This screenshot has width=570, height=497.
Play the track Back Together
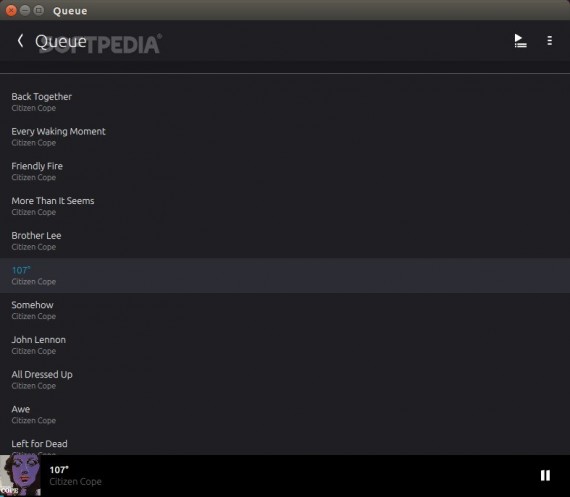click(x=285, y=102)
